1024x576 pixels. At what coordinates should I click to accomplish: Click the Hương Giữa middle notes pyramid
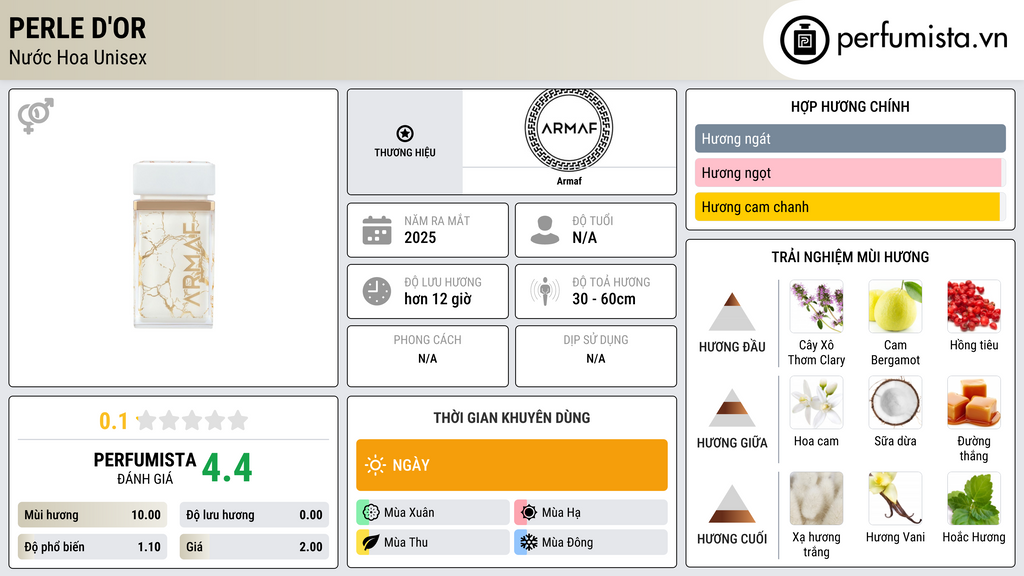click(732, 408)
